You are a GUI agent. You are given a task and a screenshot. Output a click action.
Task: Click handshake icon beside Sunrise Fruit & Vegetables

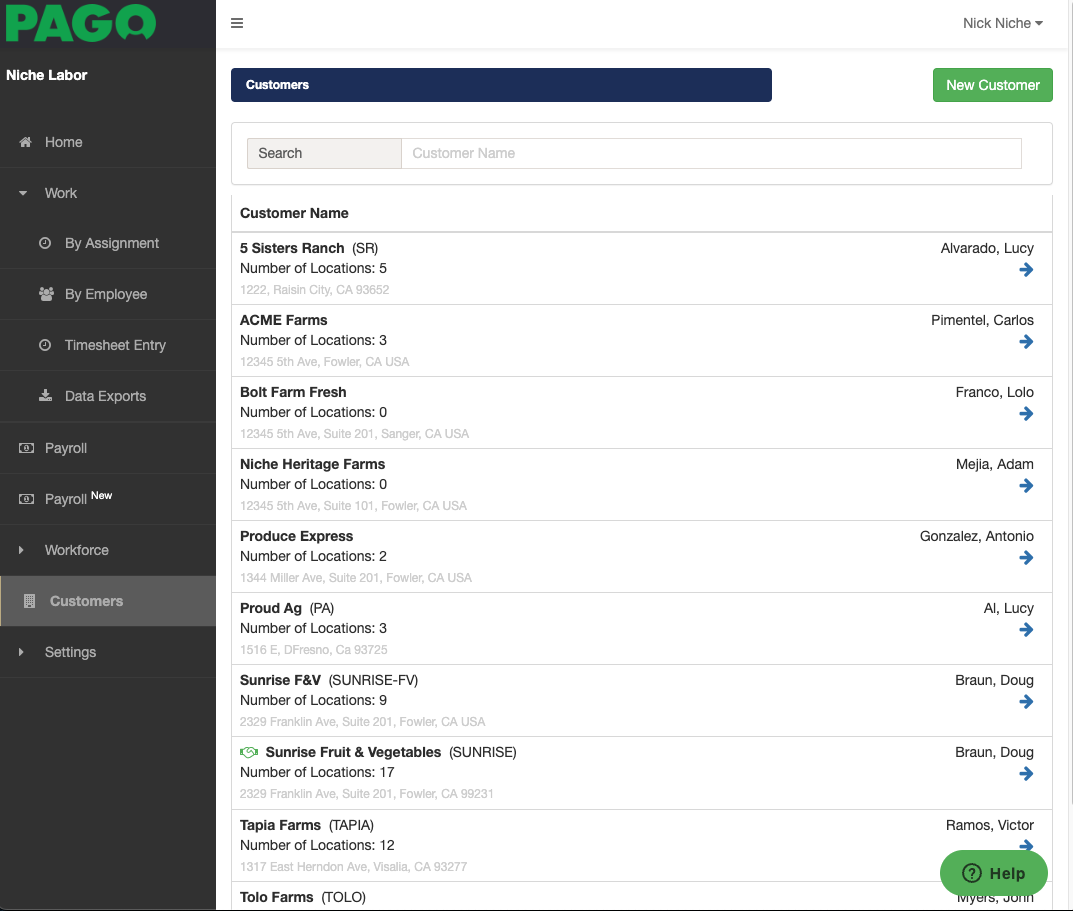(x=249, y=752)
